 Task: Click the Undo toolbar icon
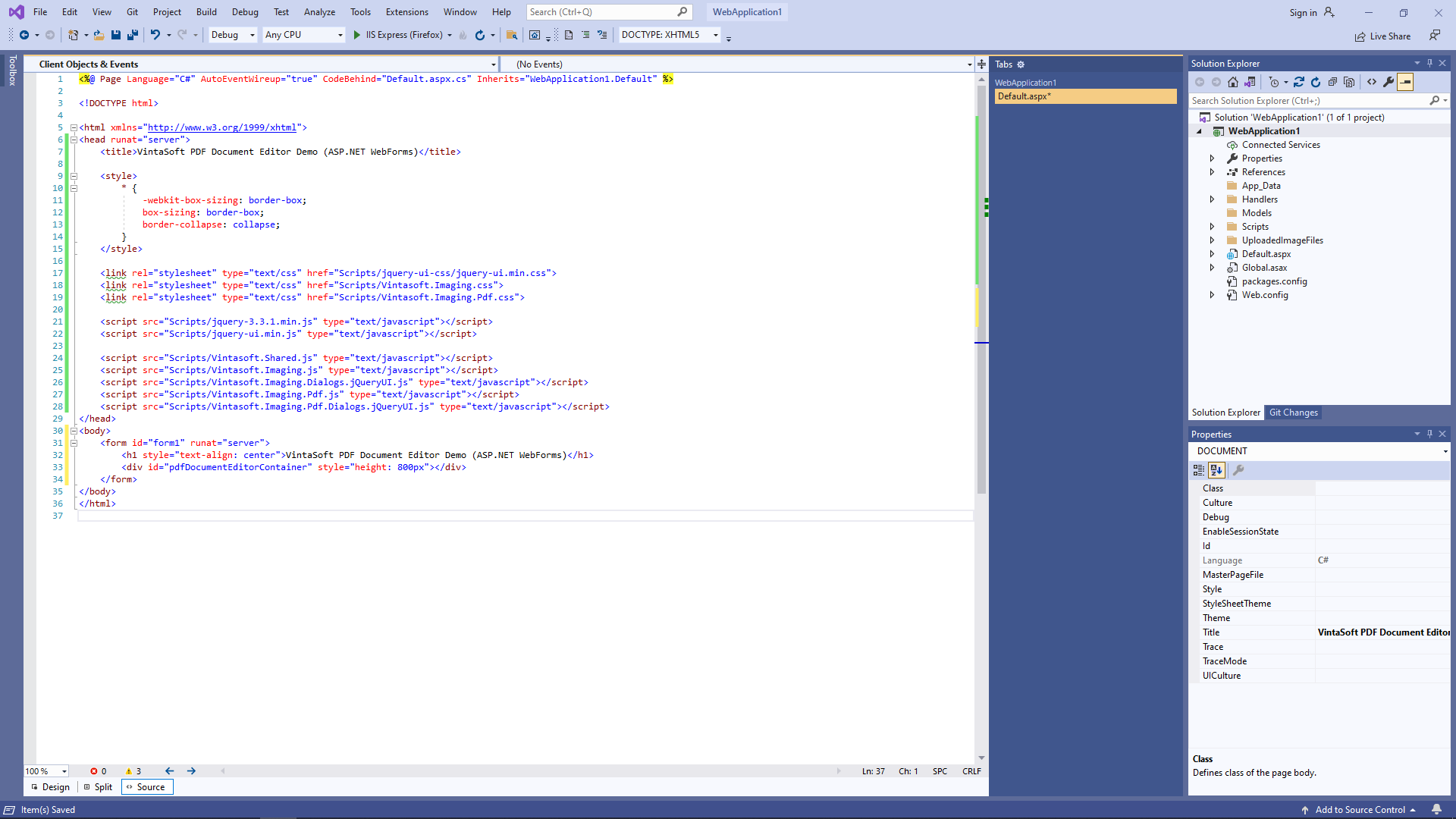point(155,35)
